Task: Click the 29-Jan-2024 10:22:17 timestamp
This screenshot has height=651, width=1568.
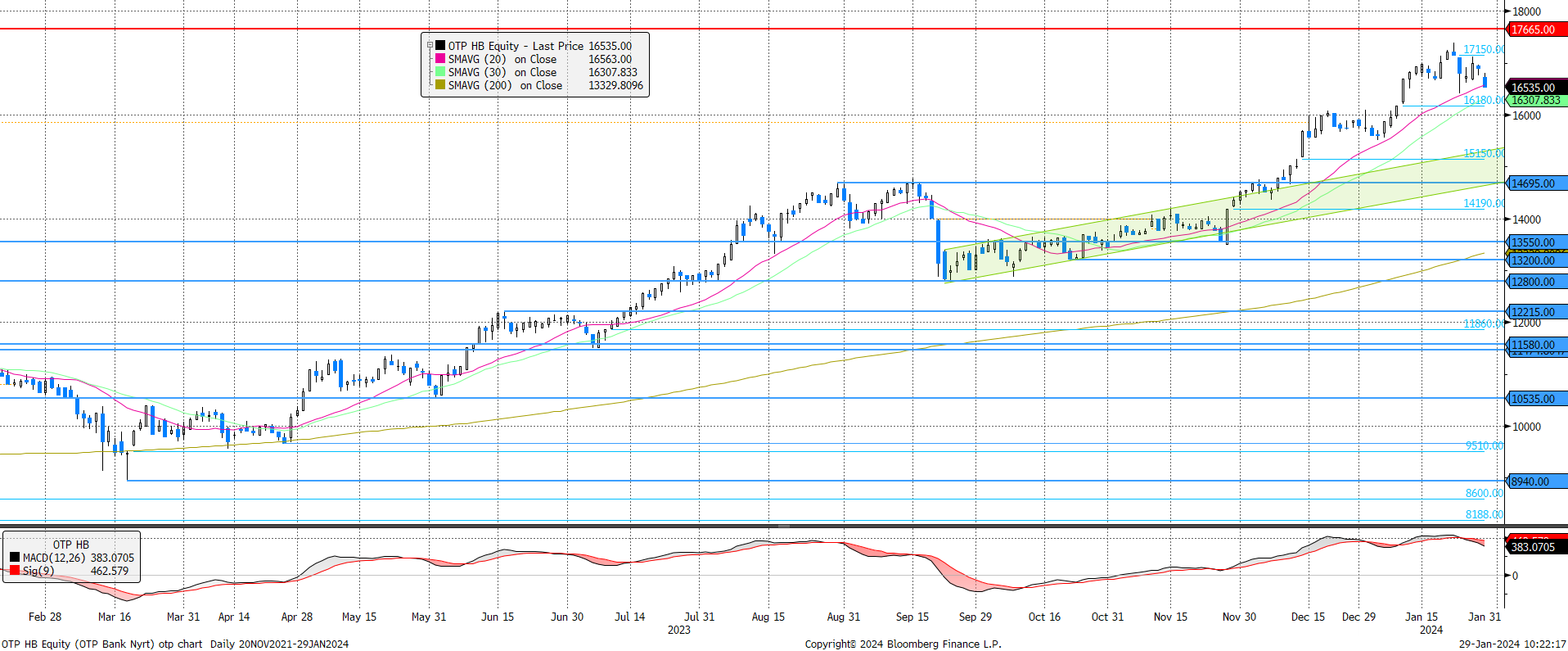Action: click(1512, 644)
